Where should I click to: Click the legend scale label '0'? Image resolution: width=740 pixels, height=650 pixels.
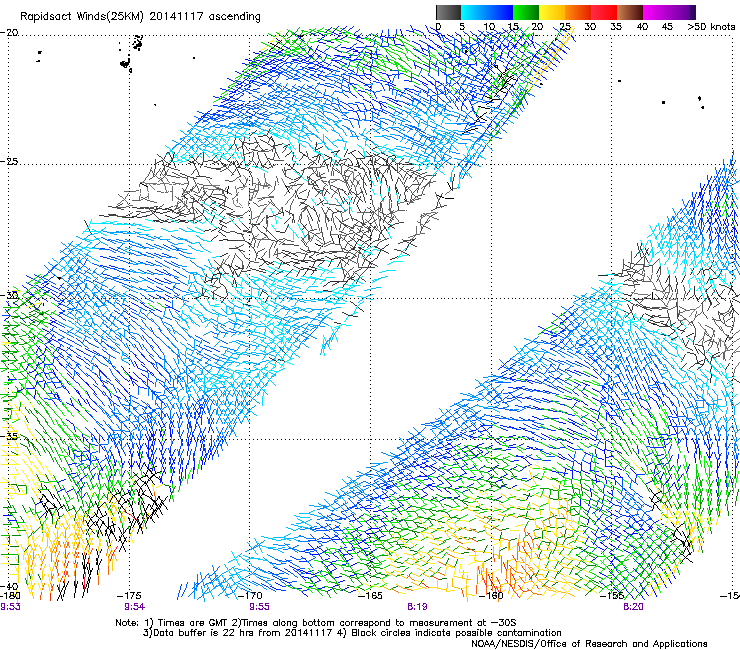pos(438,26)
